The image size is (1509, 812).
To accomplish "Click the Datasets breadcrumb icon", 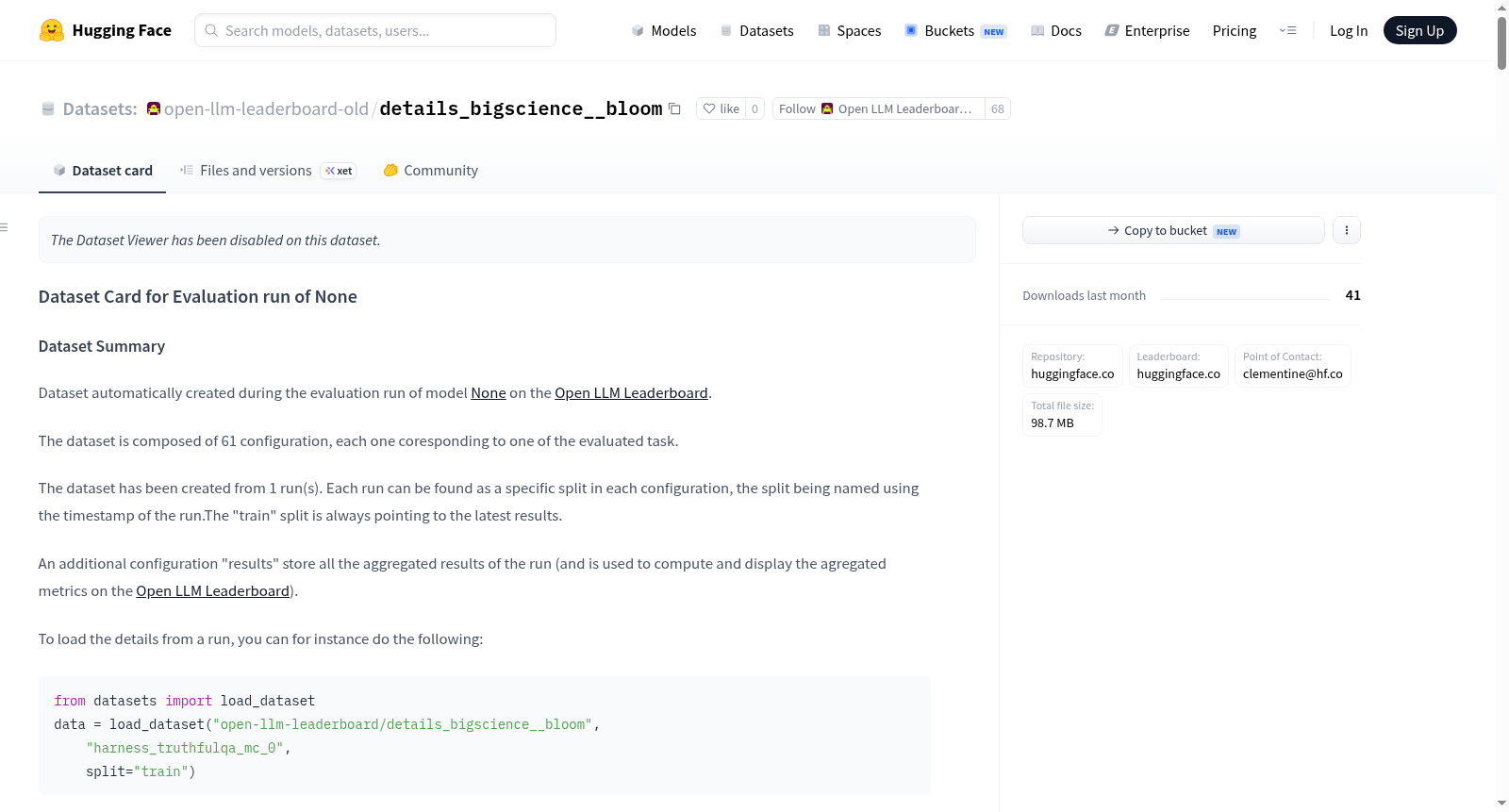I will coord(48,109).
